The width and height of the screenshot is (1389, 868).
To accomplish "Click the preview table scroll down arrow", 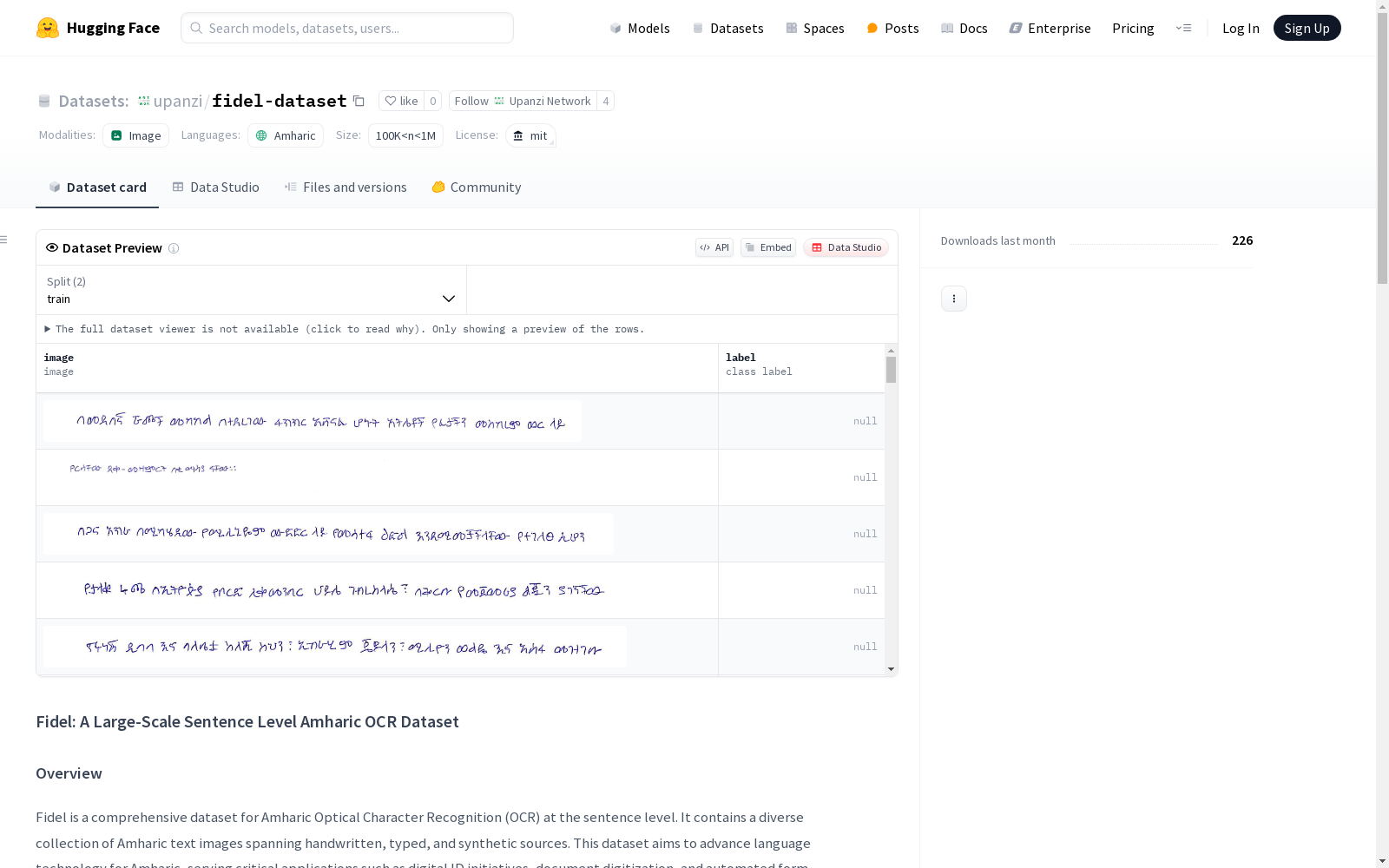I will [x=891, y=669].
